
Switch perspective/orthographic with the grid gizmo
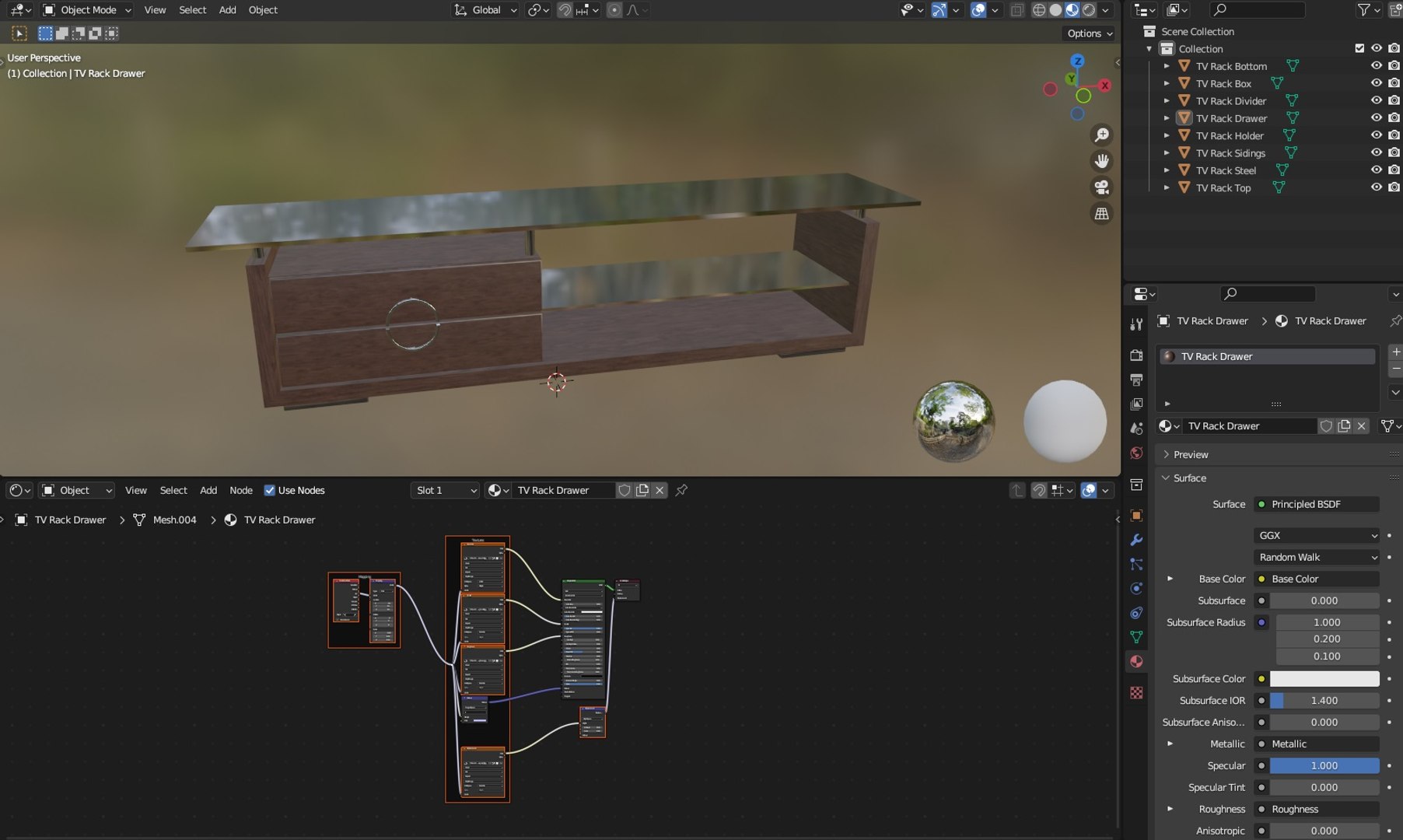tap(1101, 213)
